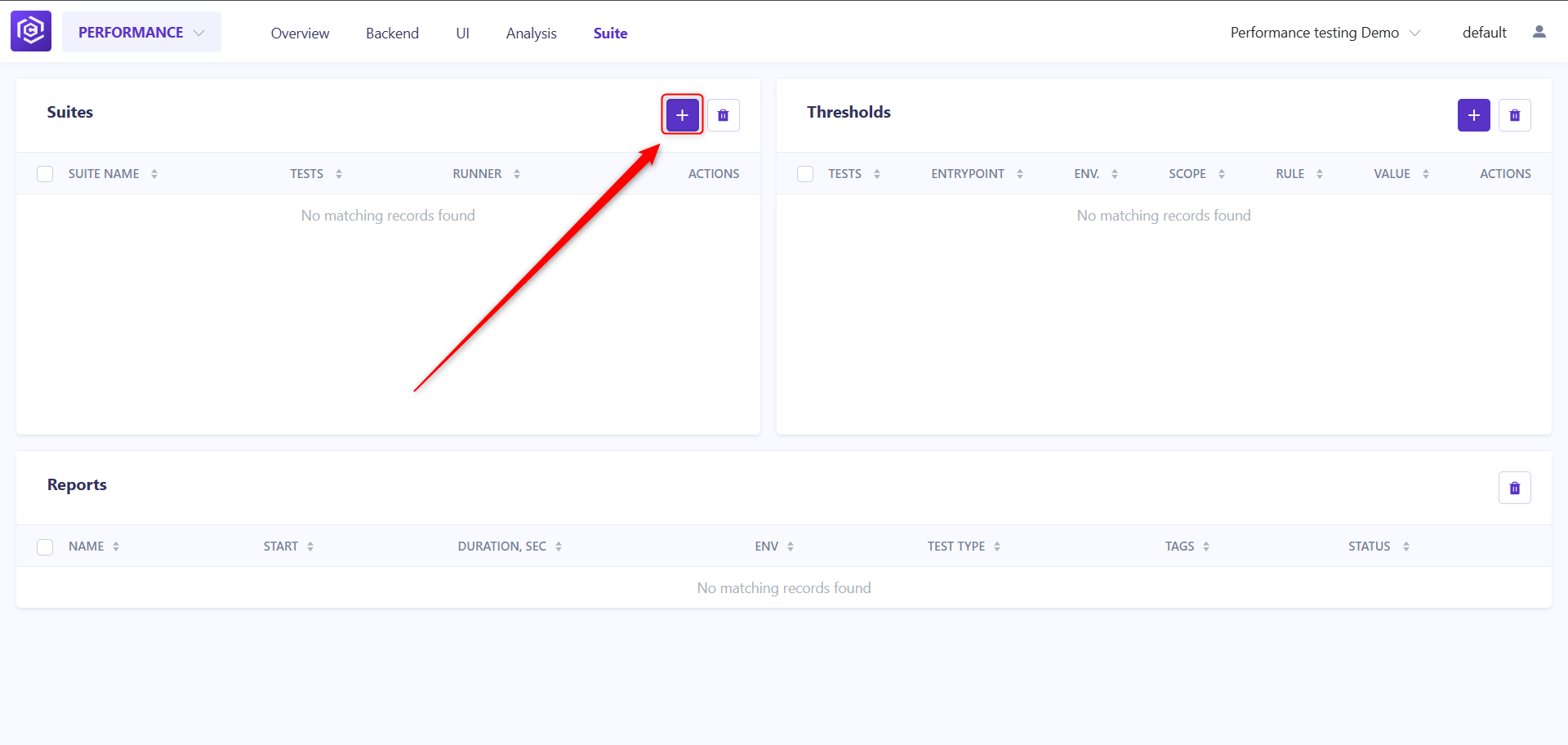Delete selected reports with trash icon

tap(1514, 488)
